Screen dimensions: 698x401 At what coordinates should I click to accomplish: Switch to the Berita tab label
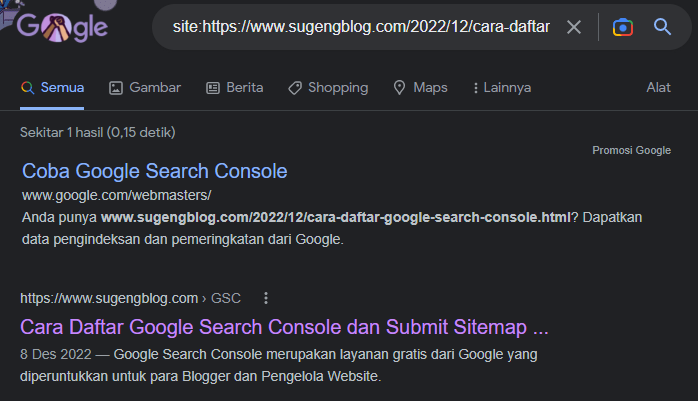click(x=245, y=88)
